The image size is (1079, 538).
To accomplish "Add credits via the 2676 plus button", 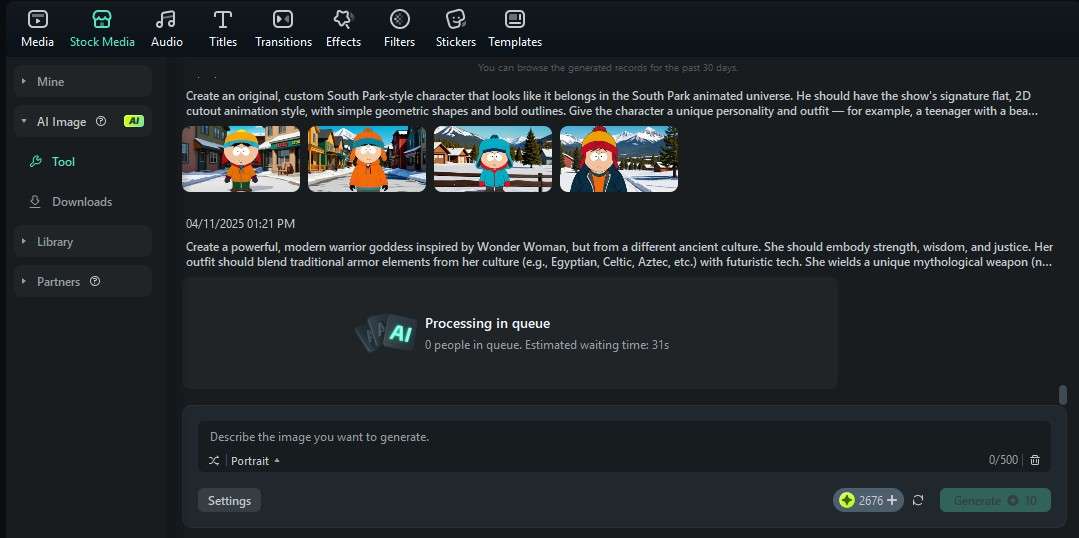I will click(x=868, y=500).
